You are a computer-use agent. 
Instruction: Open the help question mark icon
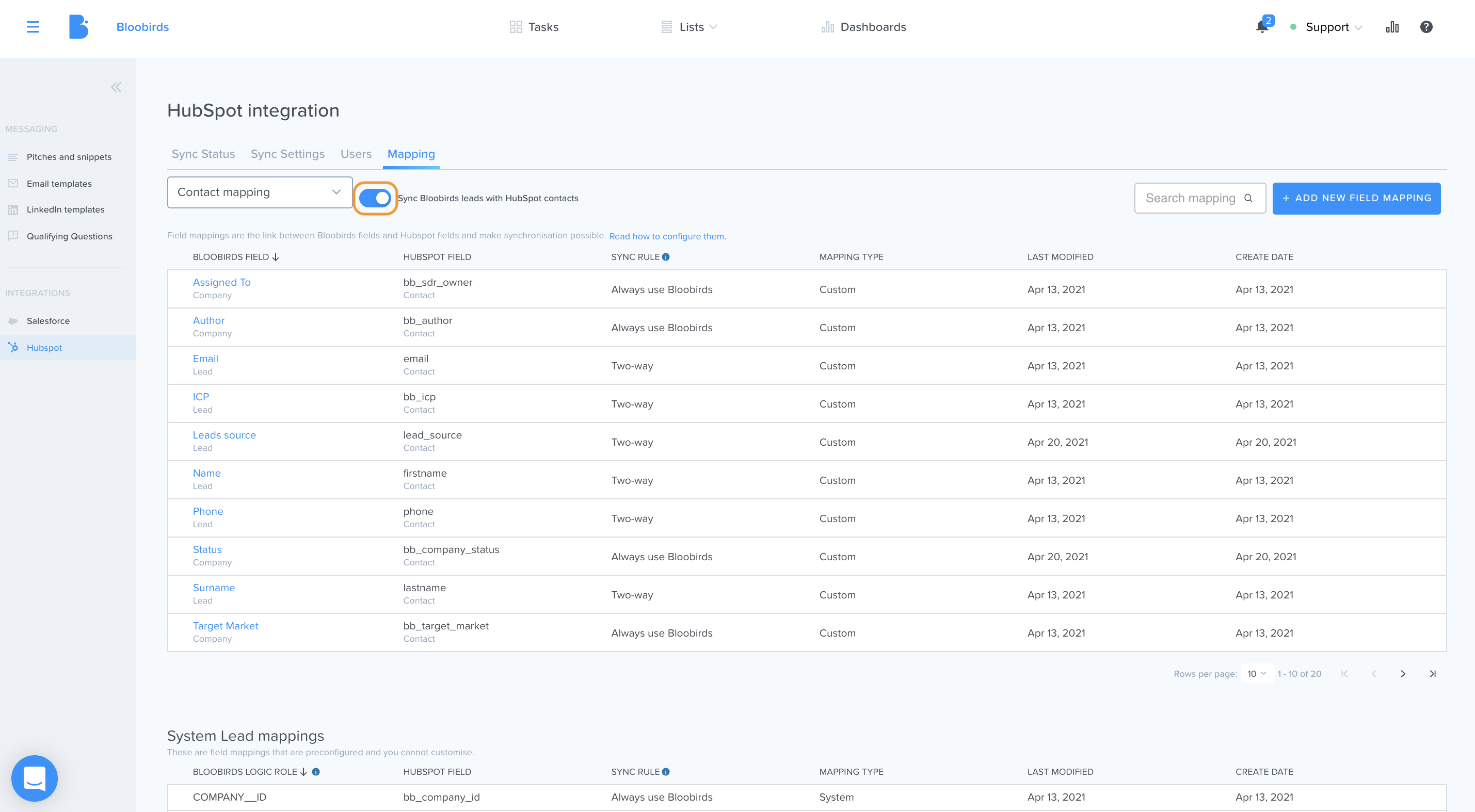(1426, 27)
